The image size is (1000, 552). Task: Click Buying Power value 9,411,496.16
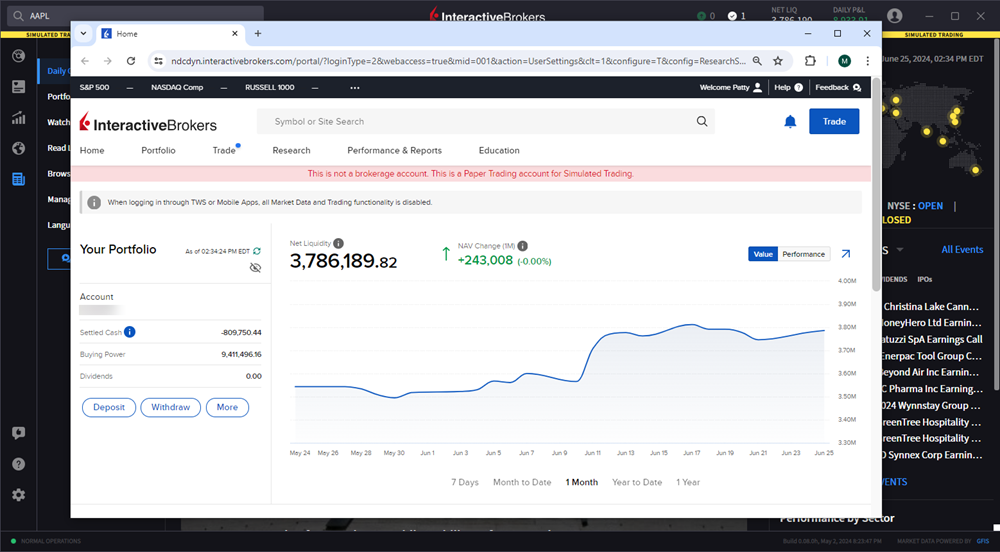[x=241, y=354]
